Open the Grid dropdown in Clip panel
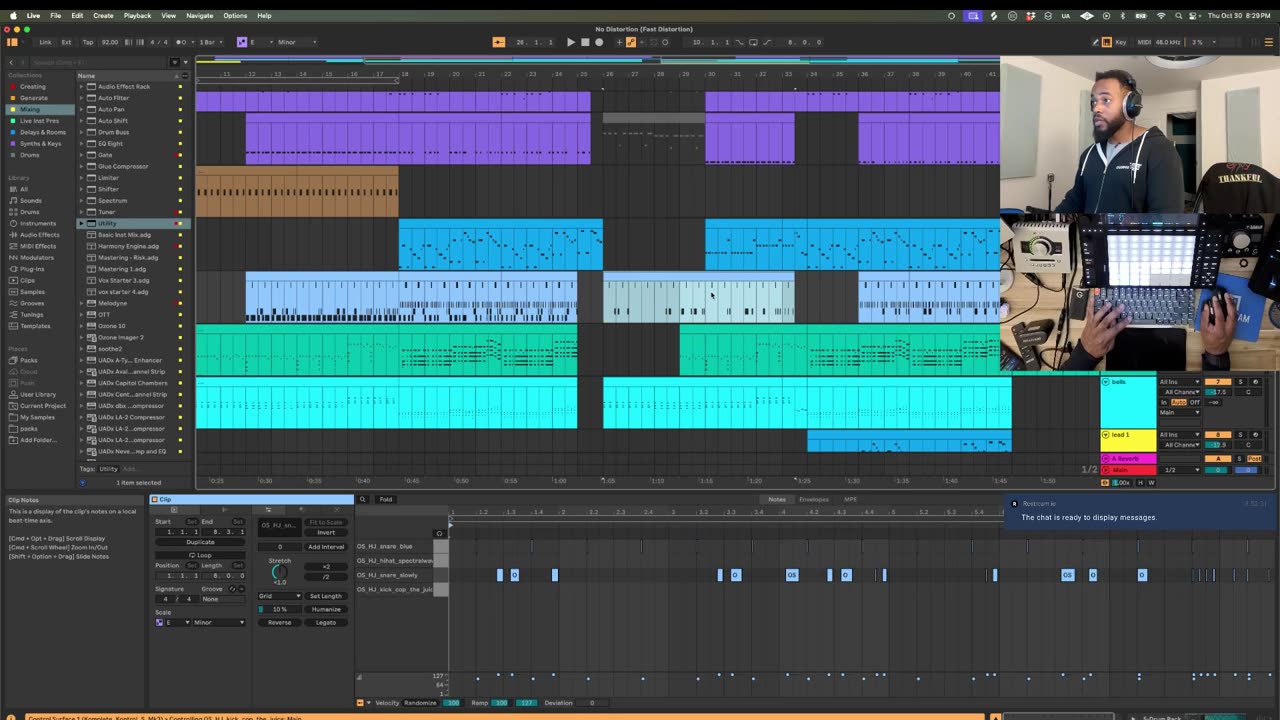 pyautogui.click(x=279, y=596)
